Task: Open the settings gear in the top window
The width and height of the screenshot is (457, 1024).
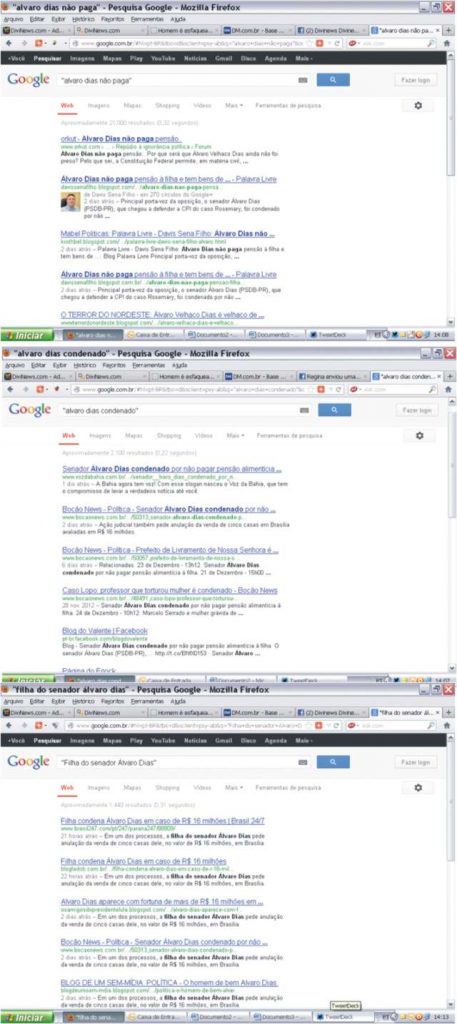Action: (x=418, y=105)
